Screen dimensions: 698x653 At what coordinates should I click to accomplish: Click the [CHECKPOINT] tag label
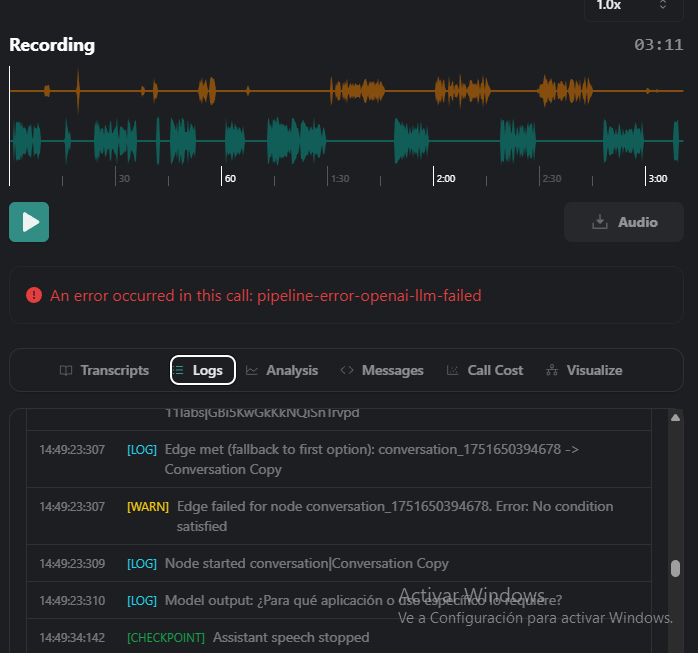pyautogui.click(x=166, y=637)
